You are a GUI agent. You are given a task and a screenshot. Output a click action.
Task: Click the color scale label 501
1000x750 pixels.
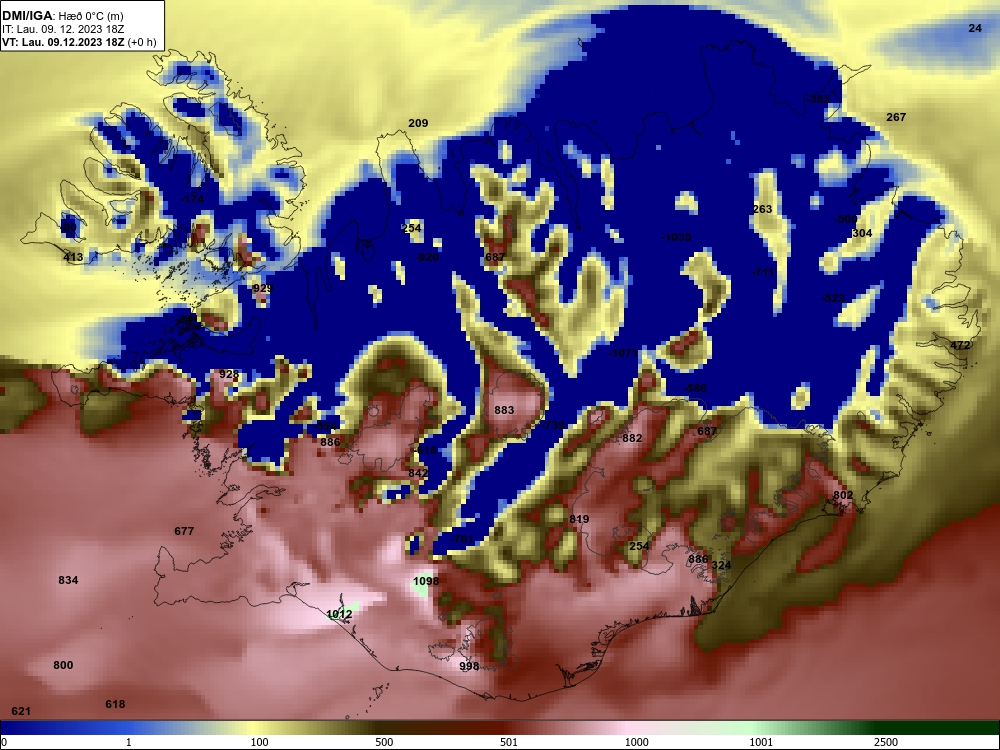(509, 742)
